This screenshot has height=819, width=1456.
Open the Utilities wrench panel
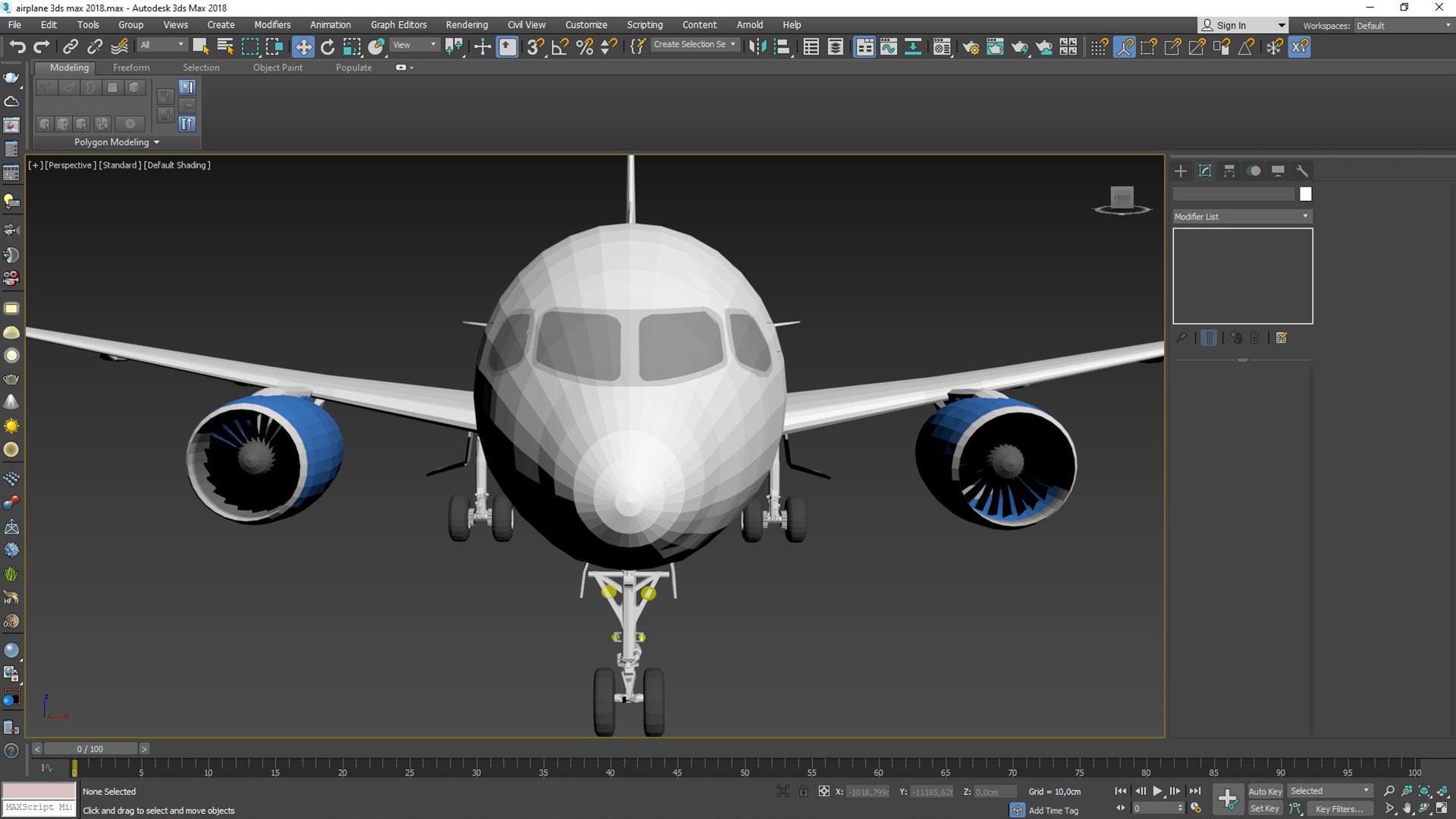(x=1302, y=171)
